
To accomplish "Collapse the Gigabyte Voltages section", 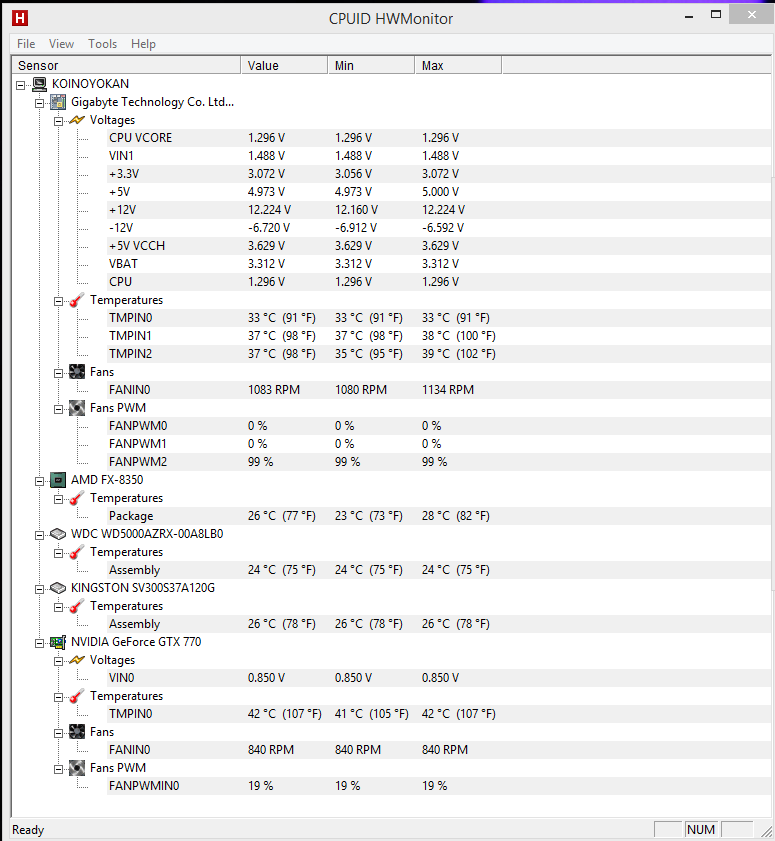I will (58, 121).
